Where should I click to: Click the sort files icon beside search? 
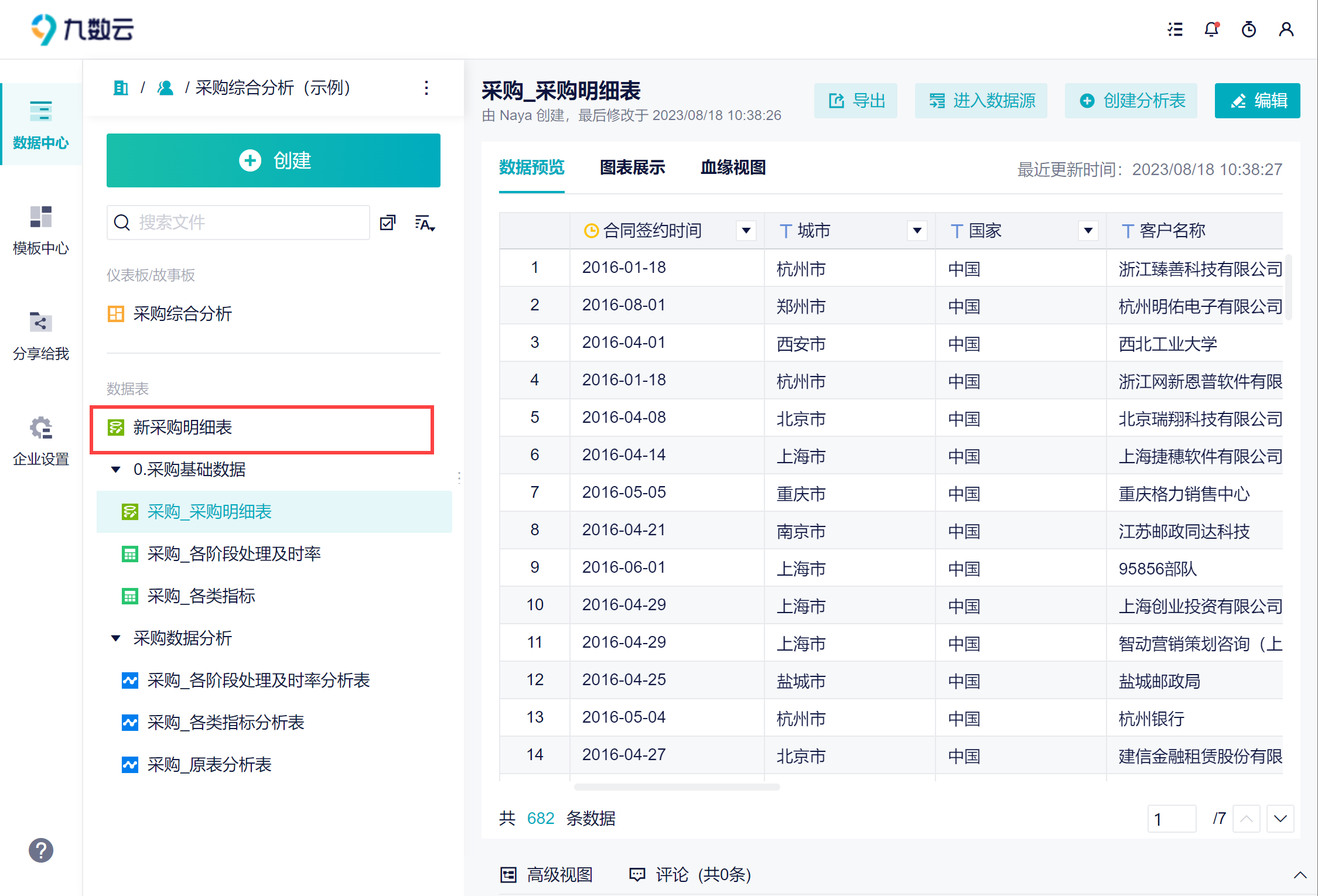(425, 223)
